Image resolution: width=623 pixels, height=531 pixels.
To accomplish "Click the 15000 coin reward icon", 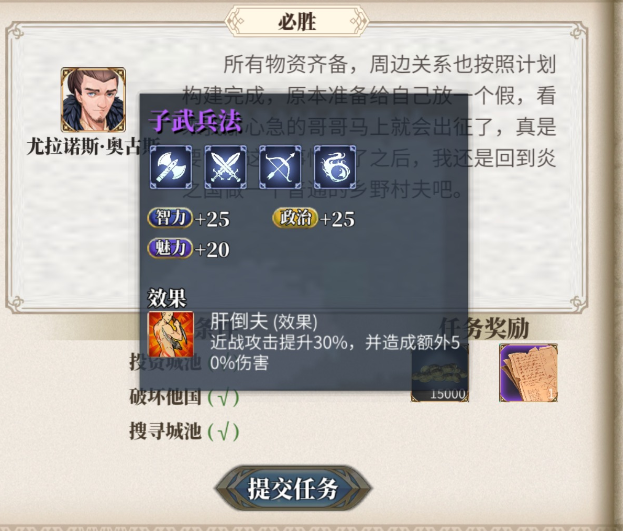I will 439,374.
